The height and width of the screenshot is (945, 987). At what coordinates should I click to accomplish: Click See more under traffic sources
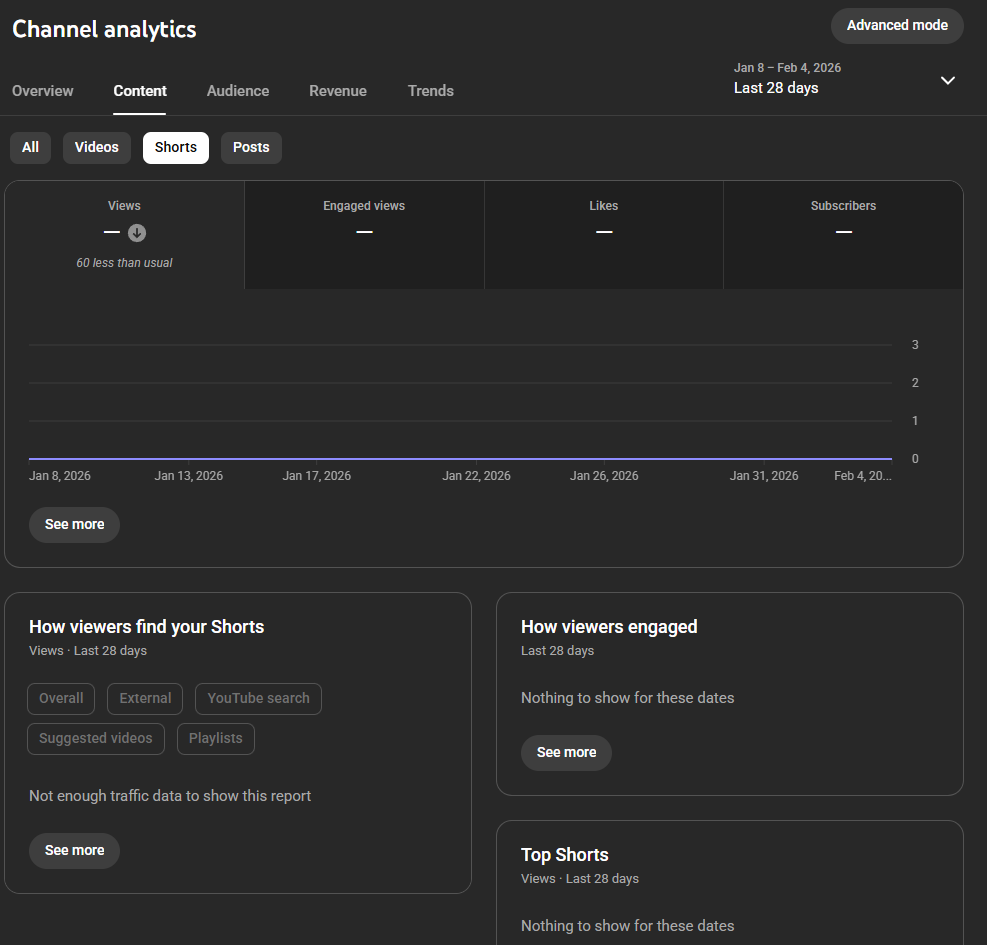point(75,851)
